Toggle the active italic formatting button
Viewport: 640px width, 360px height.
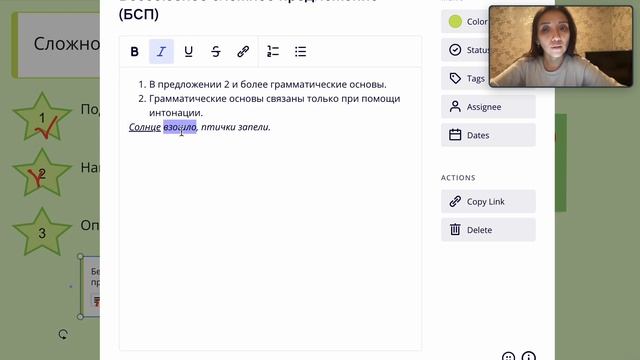pyautogui.click(x=161, y=51)
